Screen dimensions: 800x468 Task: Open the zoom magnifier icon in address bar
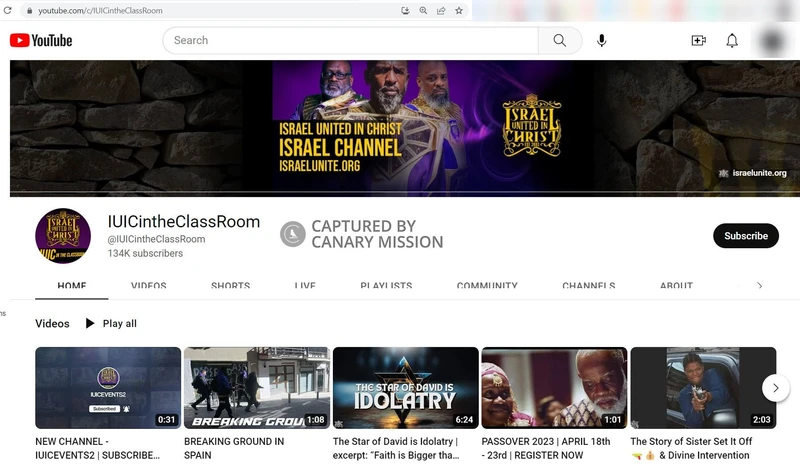[x=423, y=10]
